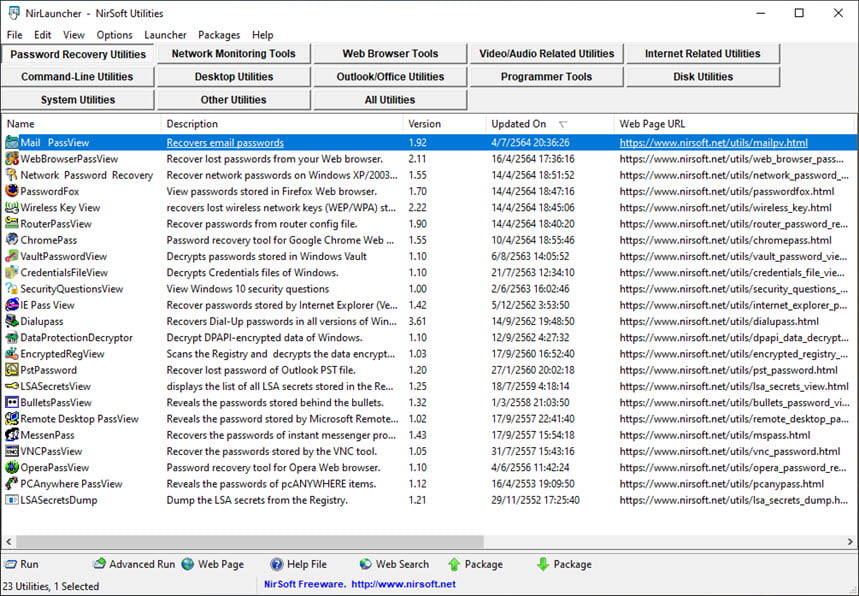Show the All Utilities tab
Screen dimensions: 859x596
coord(390,100)
